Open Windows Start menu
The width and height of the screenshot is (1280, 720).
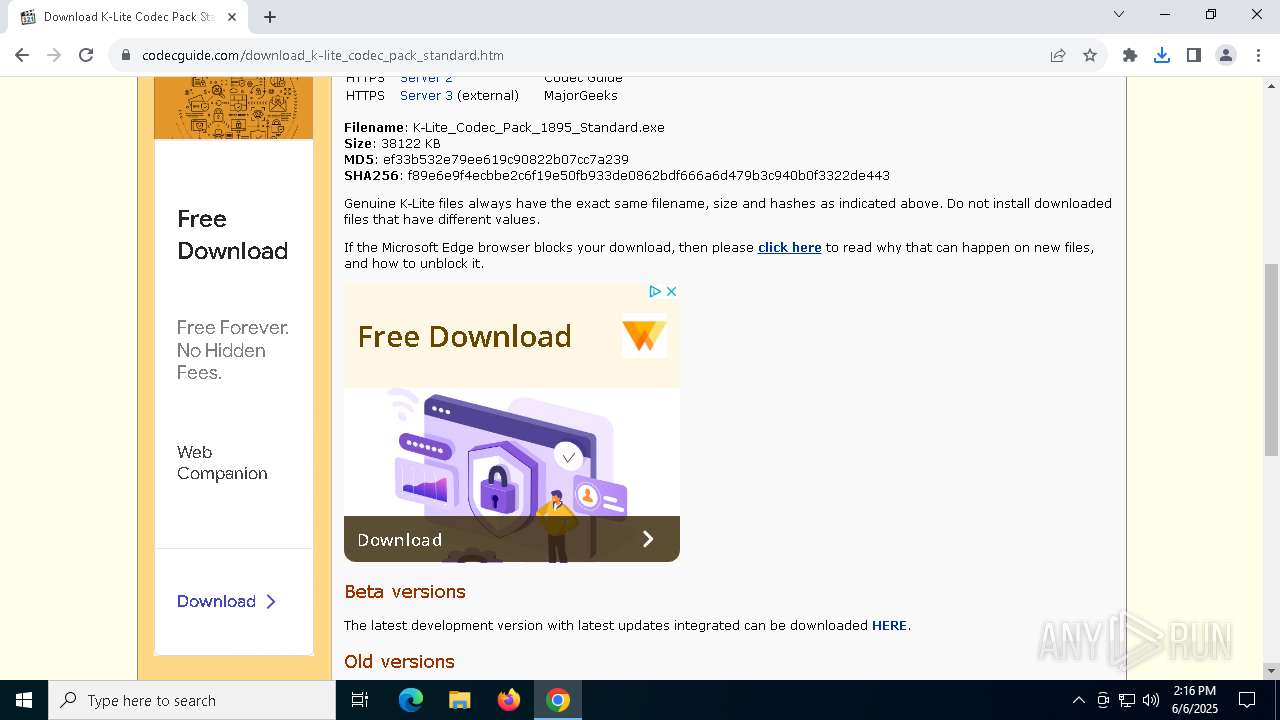point(24,700)
